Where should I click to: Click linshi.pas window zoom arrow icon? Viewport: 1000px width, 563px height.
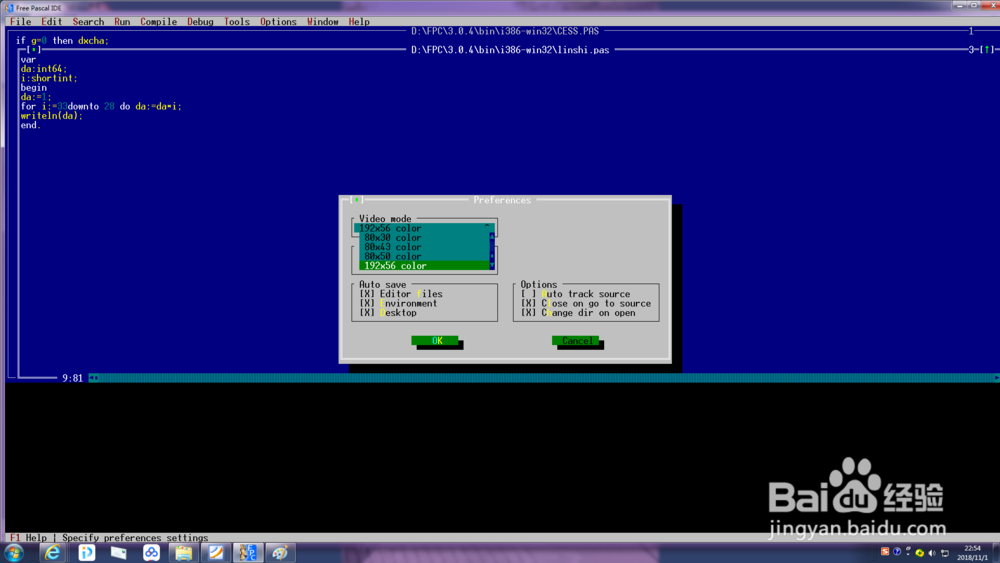coord(987,49)
